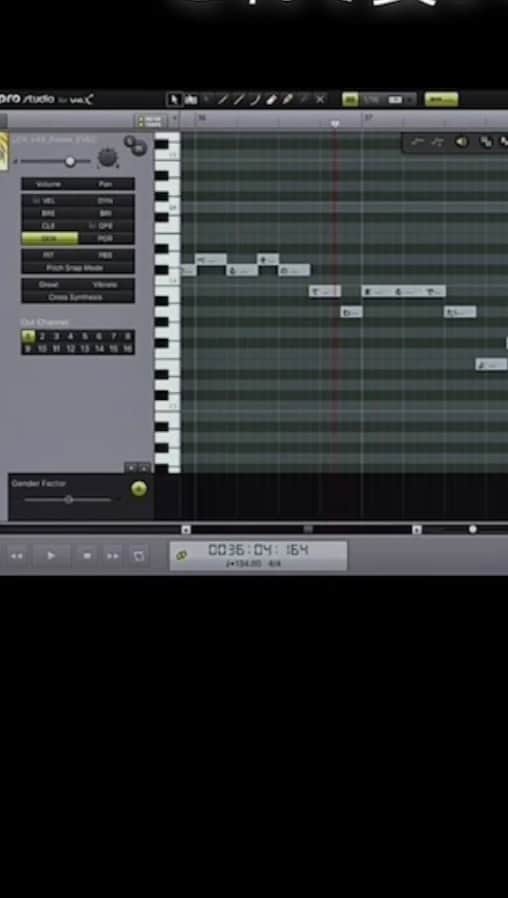The width and height of the screenshot is (508, 898).
Task: Open the Growl parameter
Action: pos(49,285)
